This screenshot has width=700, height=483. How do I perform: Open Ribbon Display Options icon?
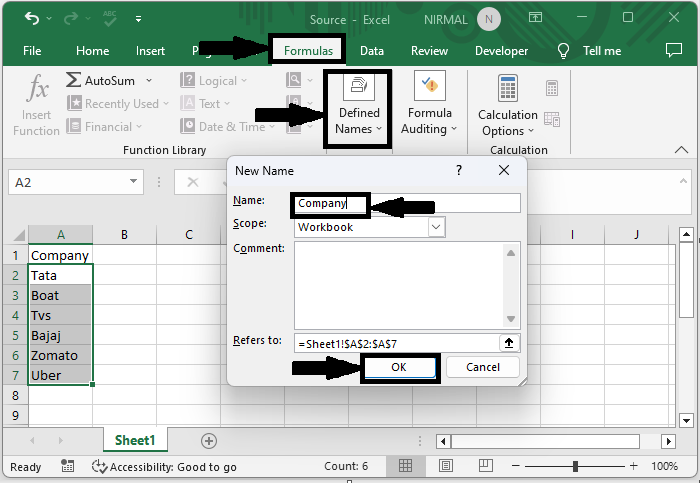tap(535, 18)
